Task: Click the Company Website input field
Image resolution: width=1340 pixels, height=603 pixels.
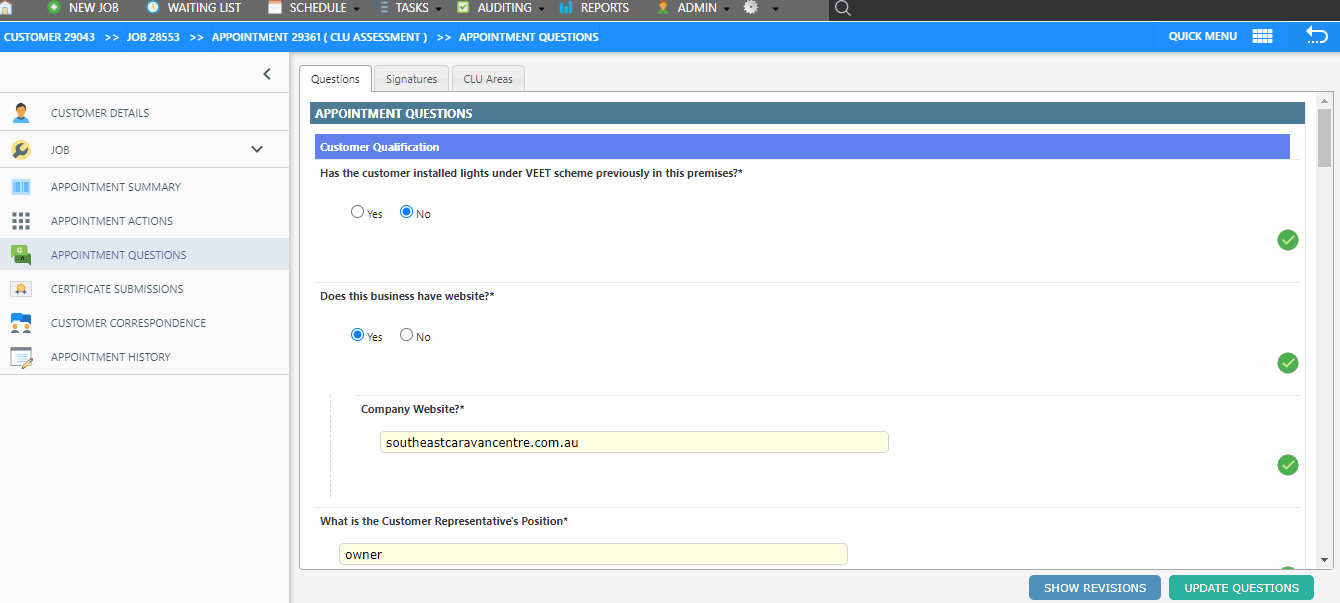Action: coord(634,442)
